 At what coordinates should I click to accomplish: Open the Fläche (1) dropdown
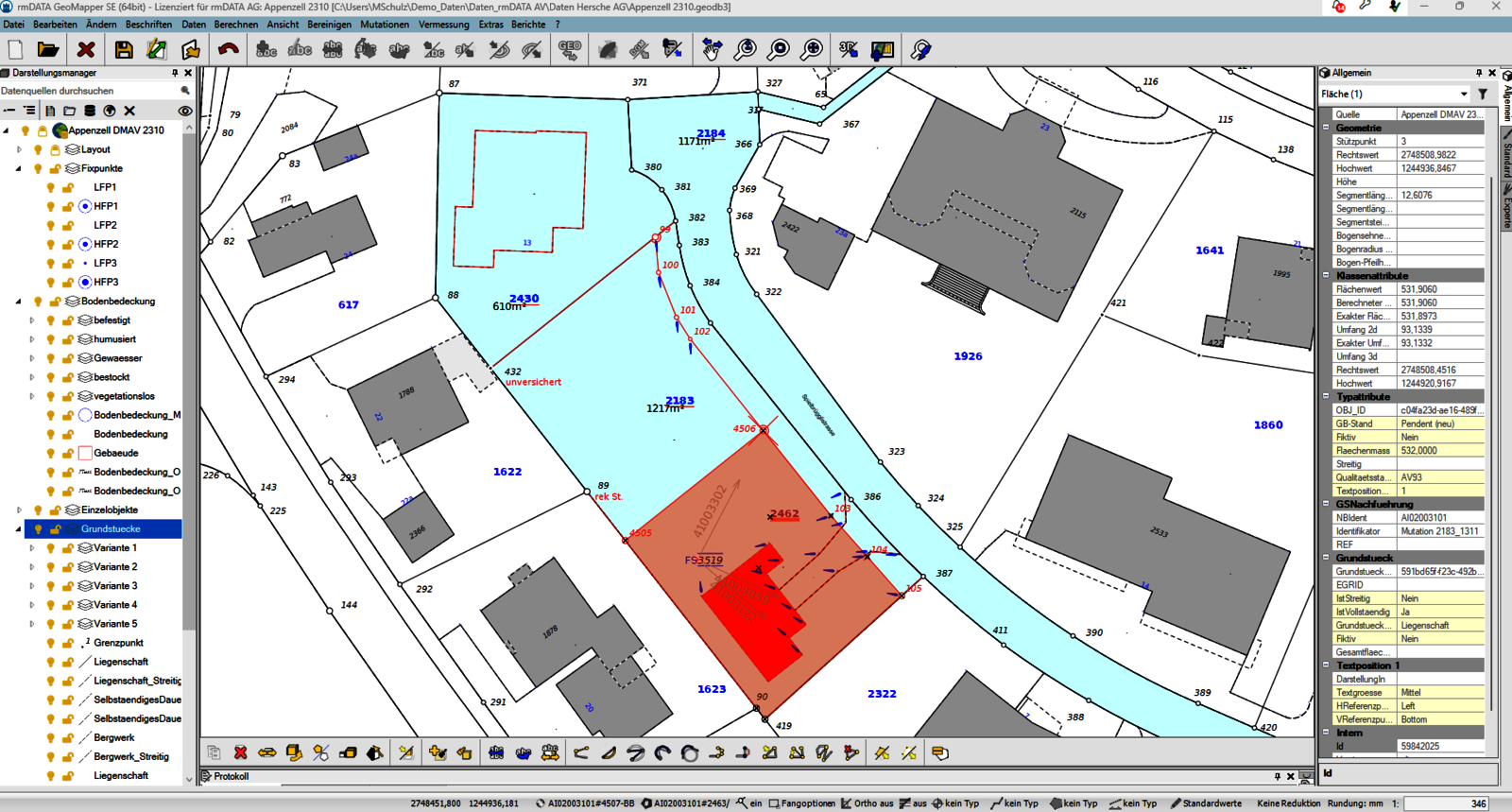click(x=1464, y=94)
